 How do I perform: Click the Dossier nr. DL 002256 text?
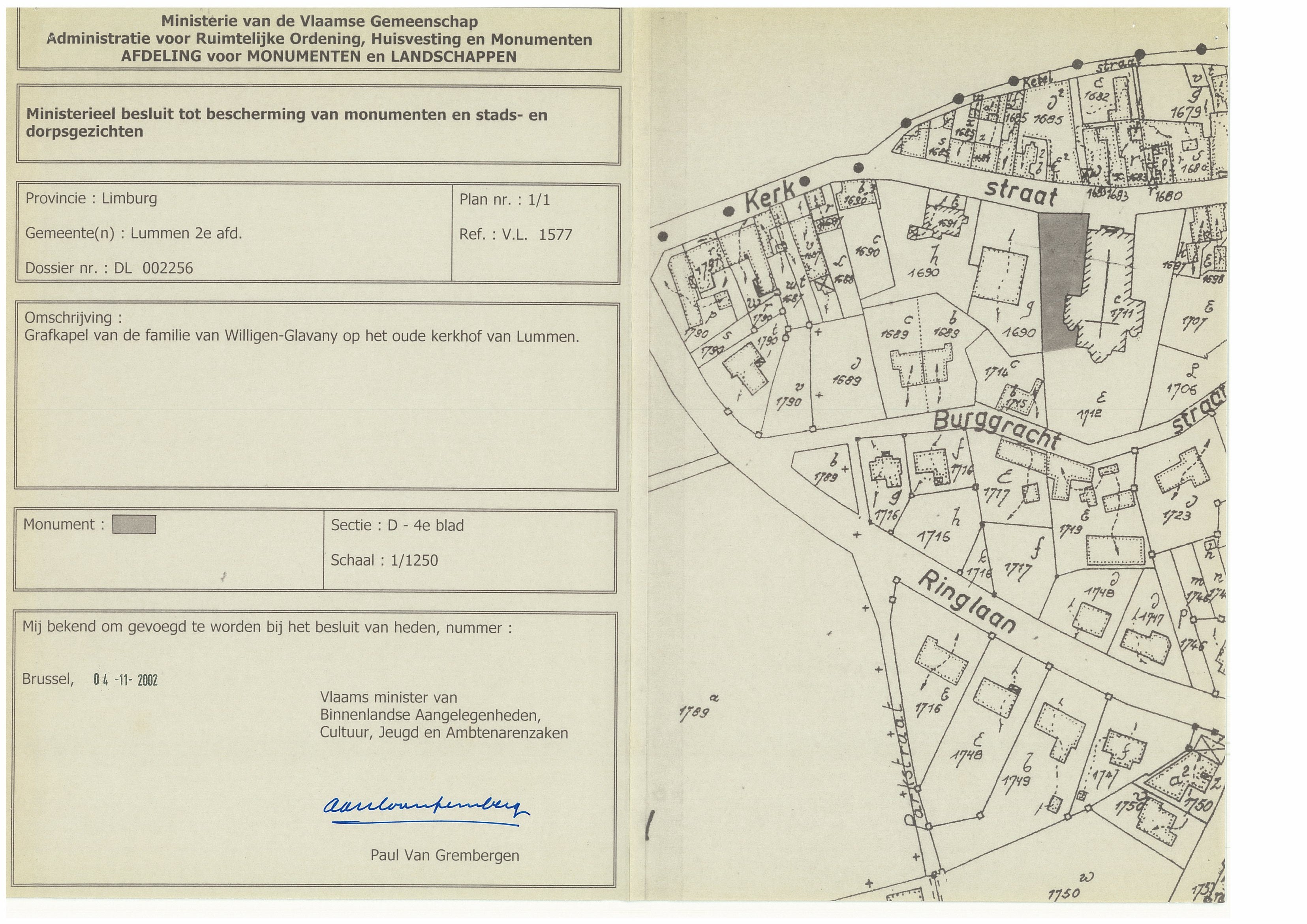(x=109, y=268)
